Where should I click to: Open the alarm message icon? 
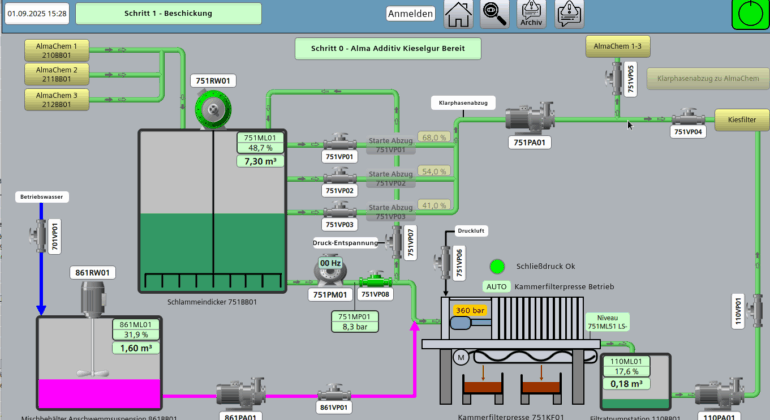click(x=569, y=14)
